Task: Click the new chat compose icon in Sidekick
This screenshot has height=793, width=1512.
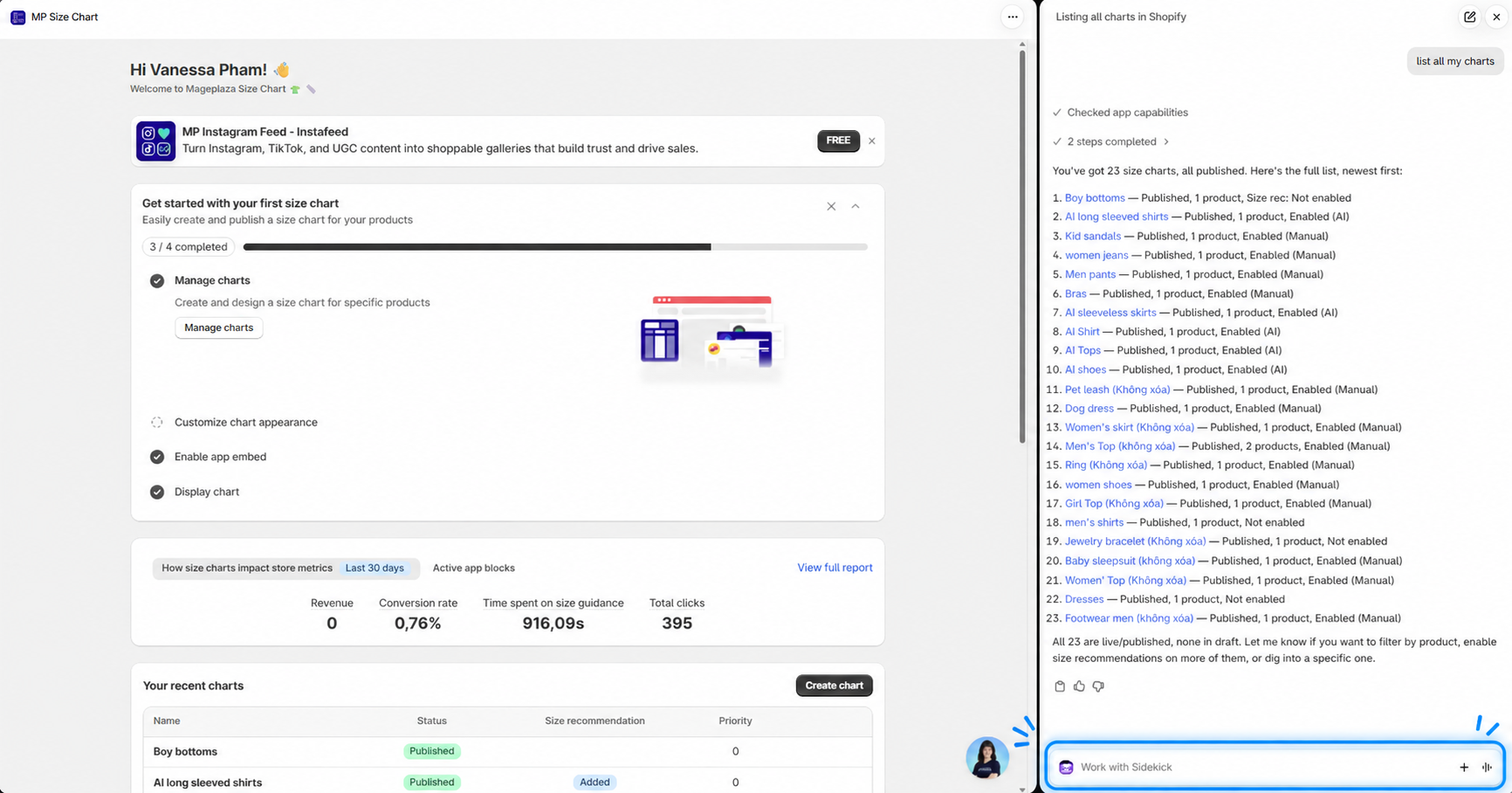Action: [x=1470, y=17]
